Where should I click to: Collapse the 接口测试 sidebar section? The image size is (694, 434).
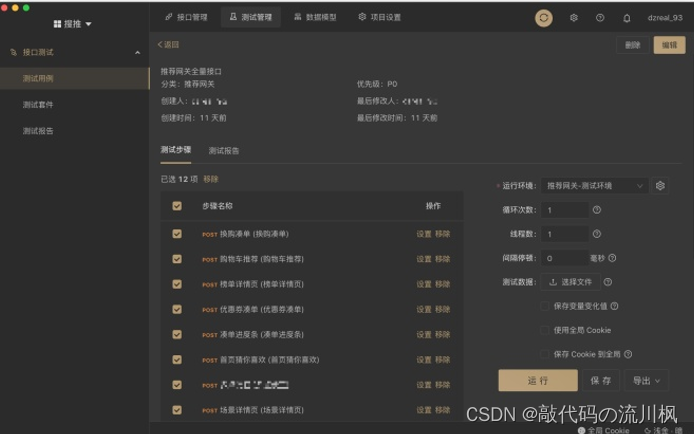138,53
